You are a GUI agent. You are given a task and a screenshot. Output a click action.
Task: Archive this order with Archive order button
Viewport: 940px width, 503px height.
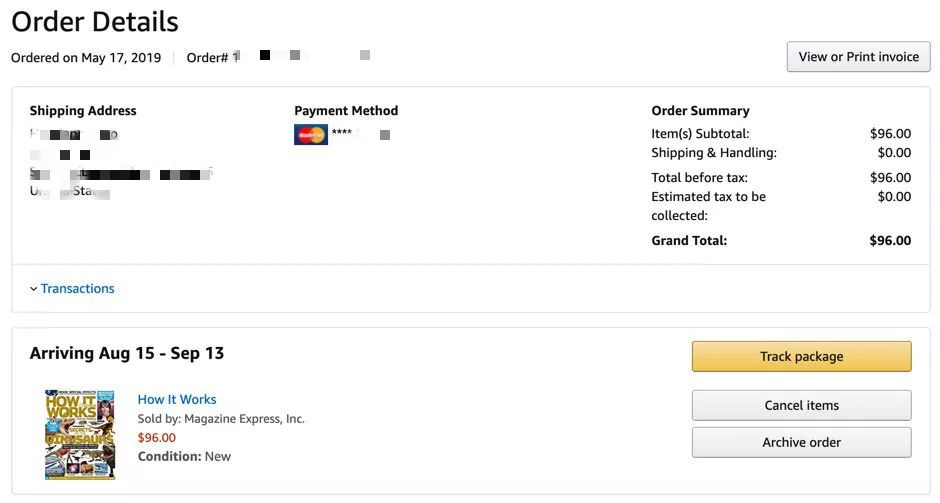click(801, 442)
